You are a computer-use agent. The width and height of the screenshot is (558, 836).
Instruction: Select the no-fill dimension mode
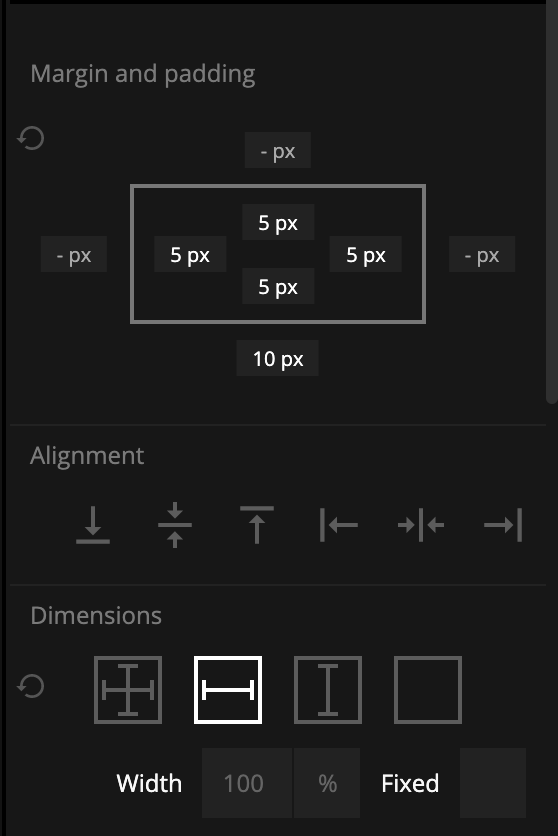(x=428, y=690)
